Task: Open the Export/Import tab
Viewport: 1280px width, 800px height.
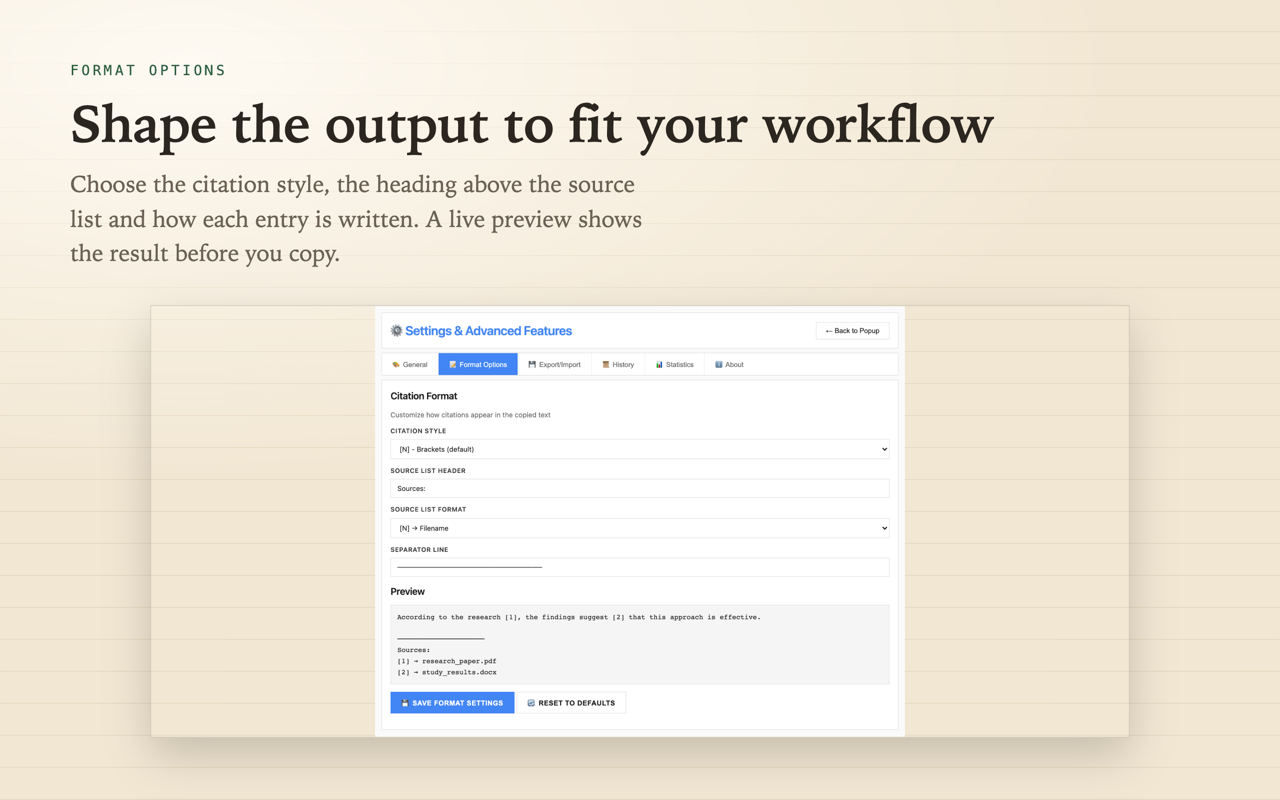Action: [554, 365]
